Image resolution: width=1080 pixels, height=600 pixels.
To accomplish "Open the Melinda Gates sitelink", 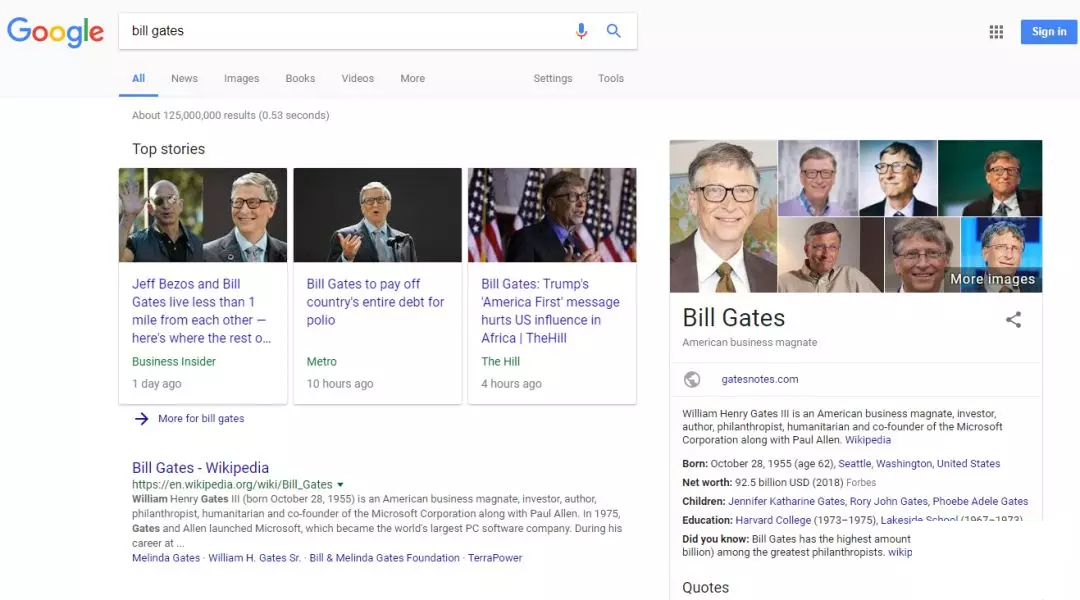I will 166,558.
